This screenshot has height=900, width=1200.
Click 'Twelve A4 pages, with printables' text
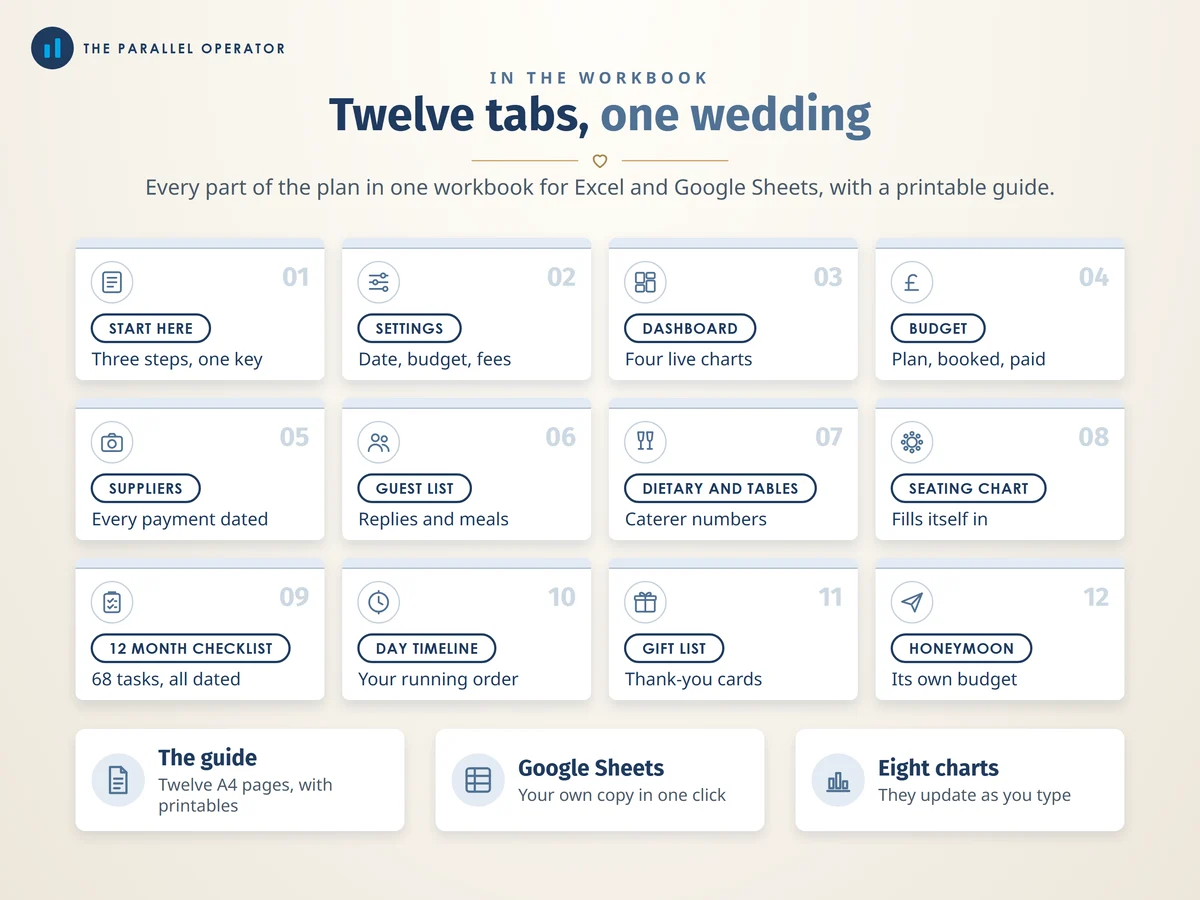245,795
